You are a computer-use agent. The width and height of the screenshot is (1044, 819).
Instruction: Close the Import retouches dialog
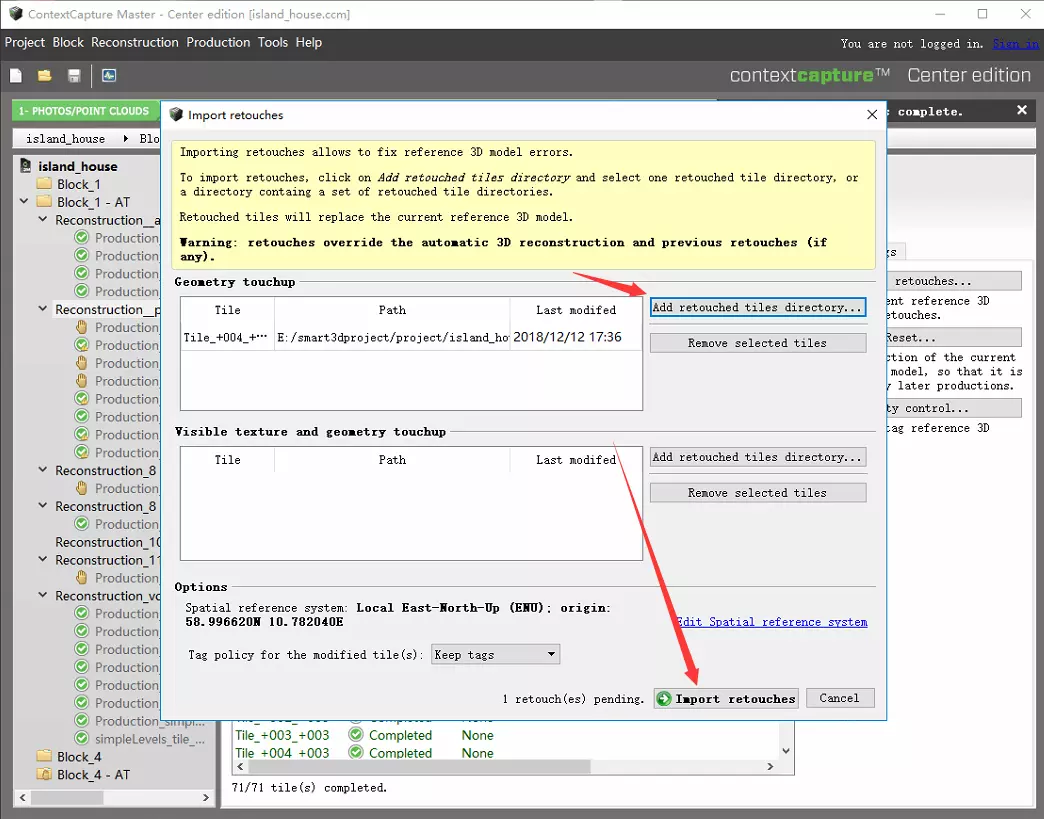click(872, 115)
